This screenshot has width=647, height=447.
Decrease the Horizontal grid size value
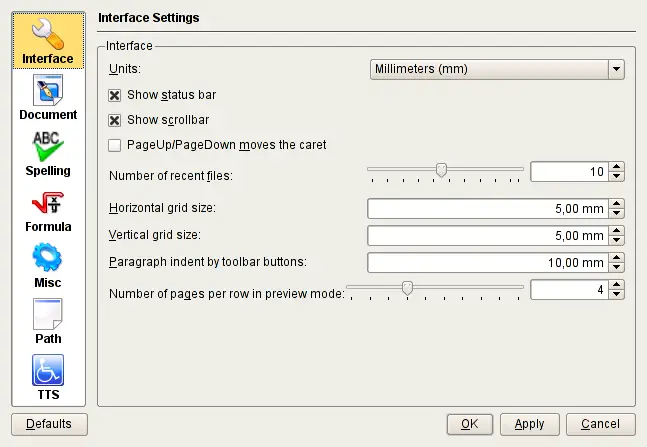(617, 213)
